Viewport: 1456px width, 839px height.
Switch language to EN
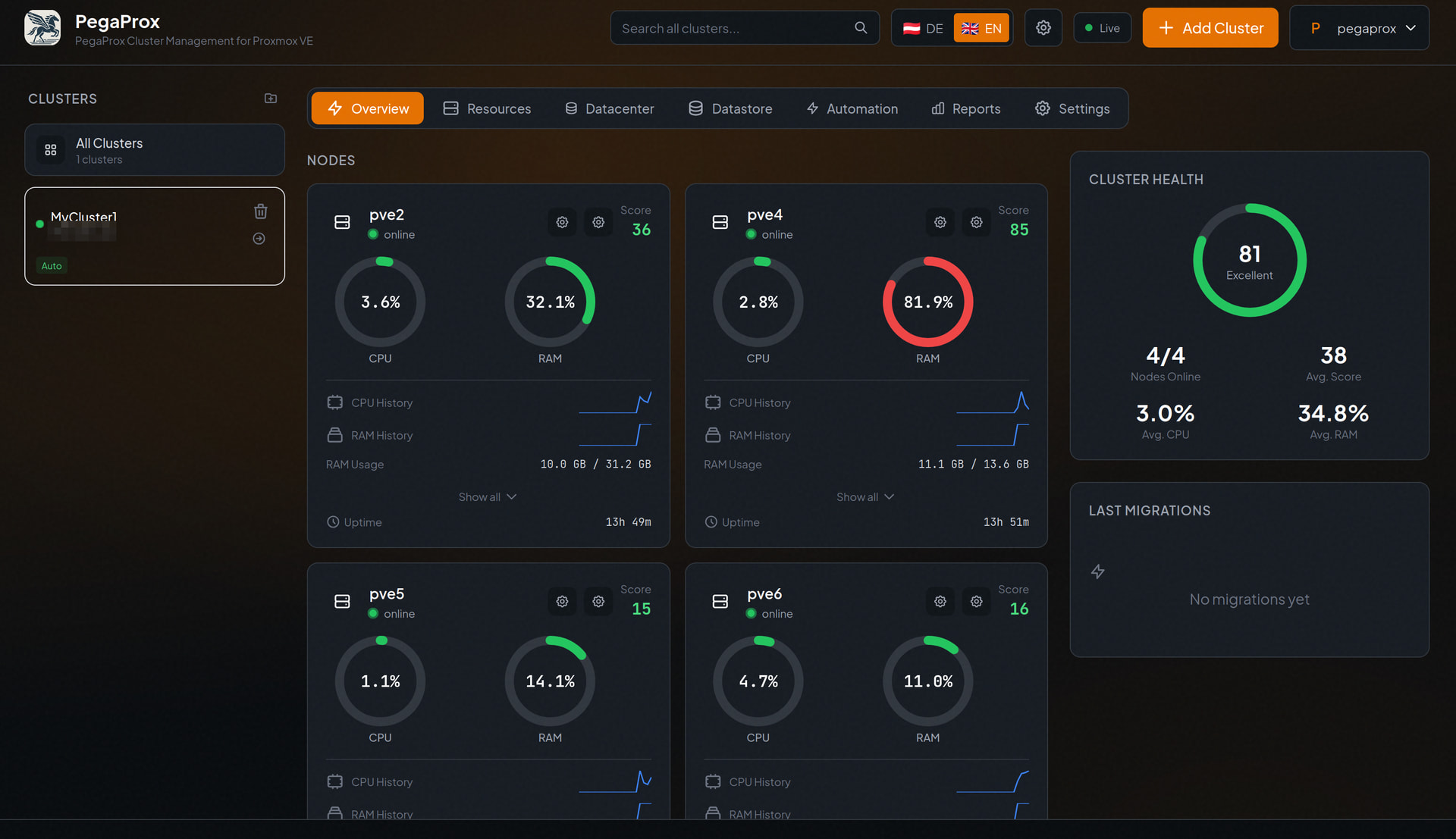point(981,28)
